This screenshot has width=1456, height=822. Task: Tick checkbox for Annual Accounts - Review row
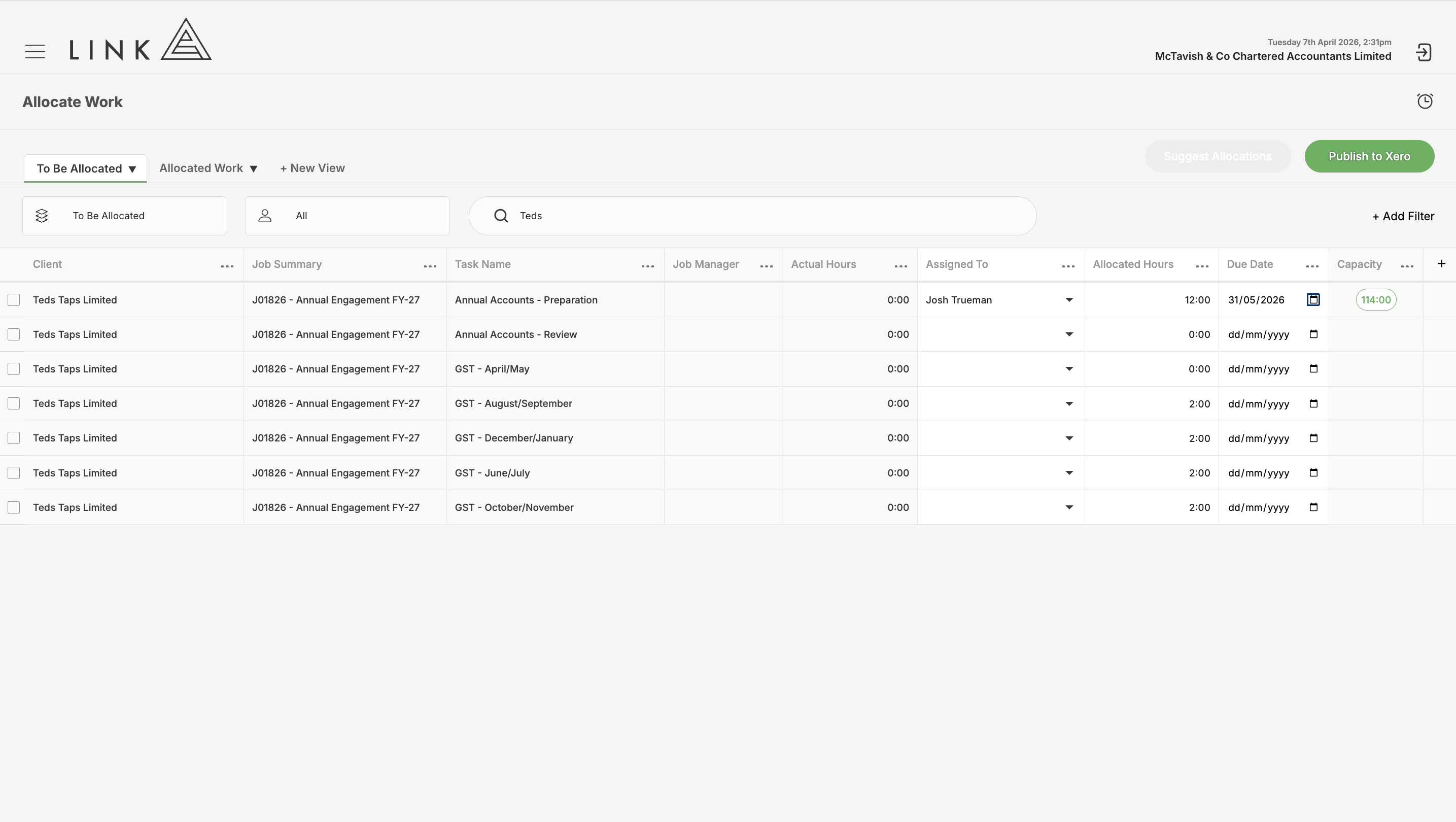14,334
